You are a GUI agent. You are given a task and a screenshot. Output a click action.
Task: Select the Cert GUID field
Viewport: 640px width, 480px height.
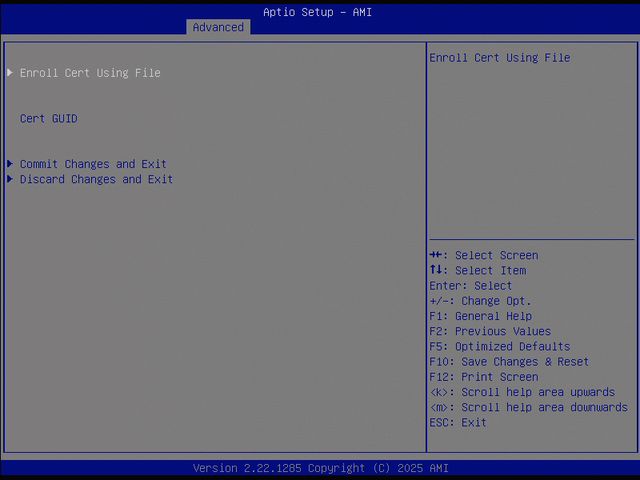click(x=49, y=119)
